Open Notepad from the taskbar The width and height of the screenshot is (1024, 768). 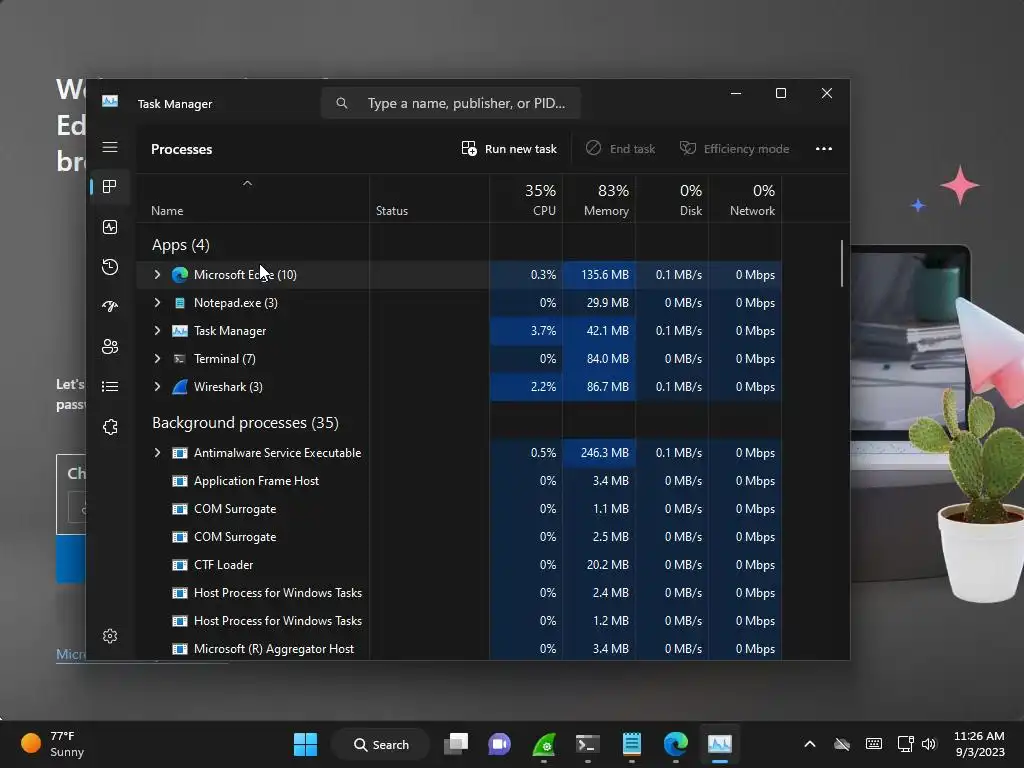(x=632, y=744)
